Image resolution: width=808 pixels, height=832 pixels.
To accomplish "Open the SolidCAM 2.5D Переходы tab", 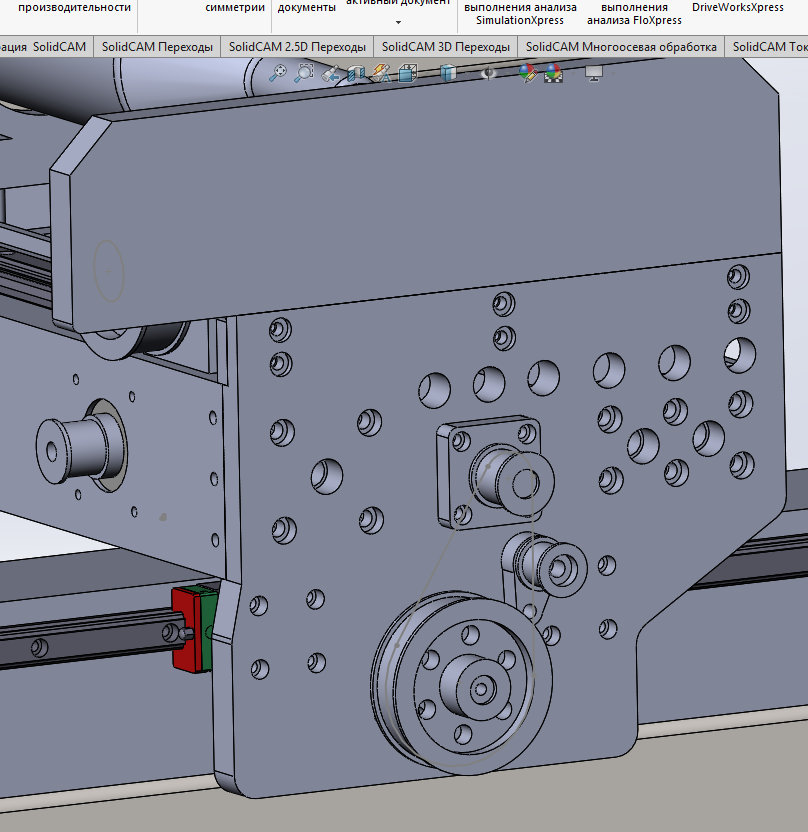I will click(297, 47).
